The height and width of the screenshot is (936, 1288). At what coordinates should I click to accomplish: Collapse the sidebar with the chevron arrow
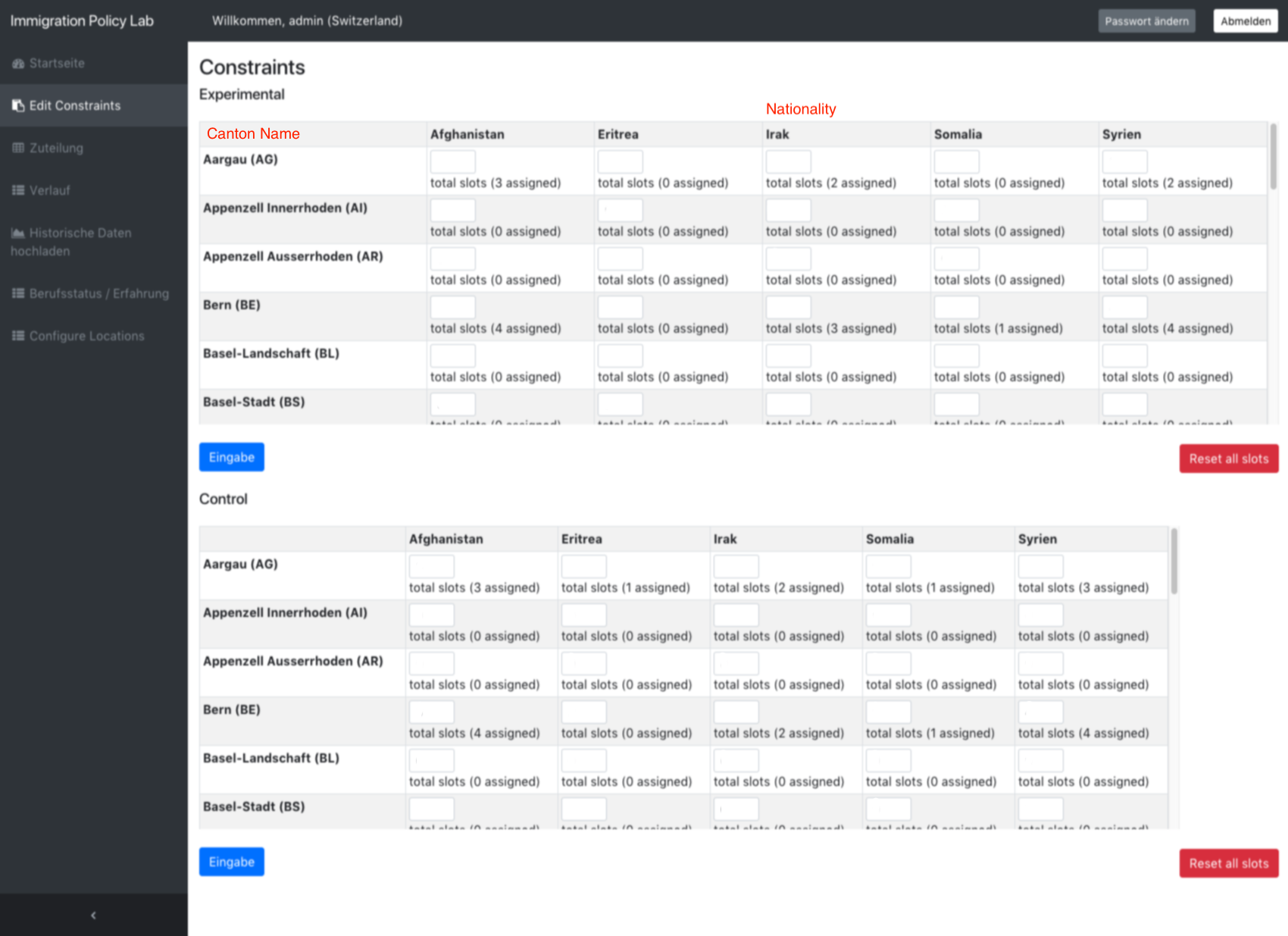(93, 915)
